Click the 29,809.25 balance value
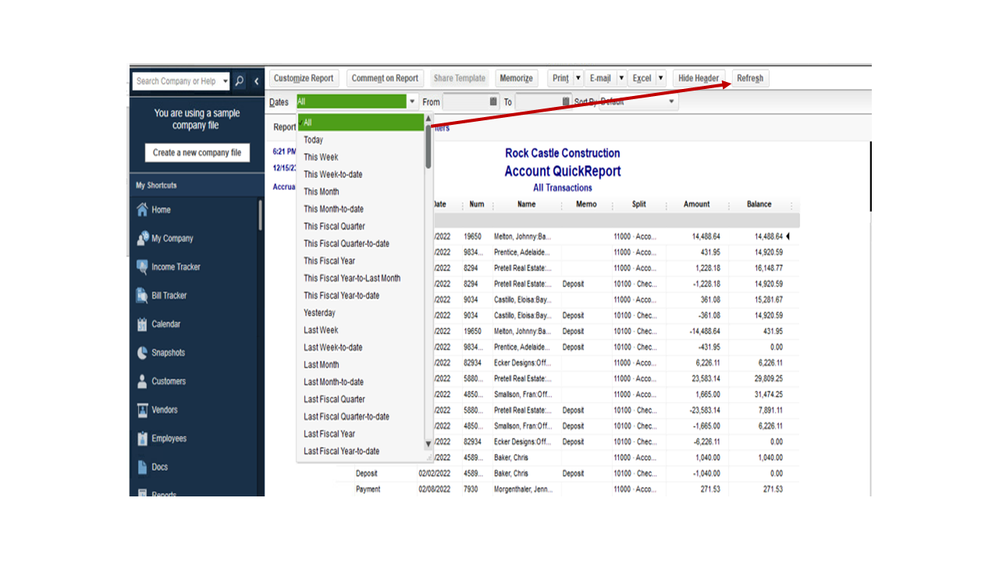 [768, 378]
